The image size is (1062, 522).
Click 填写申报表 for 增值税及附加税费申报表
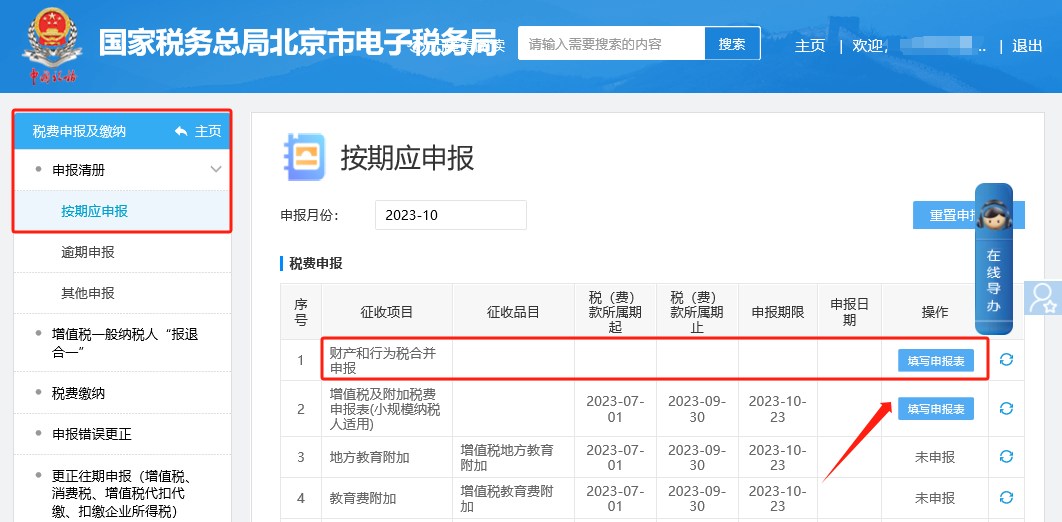point(935,408)
